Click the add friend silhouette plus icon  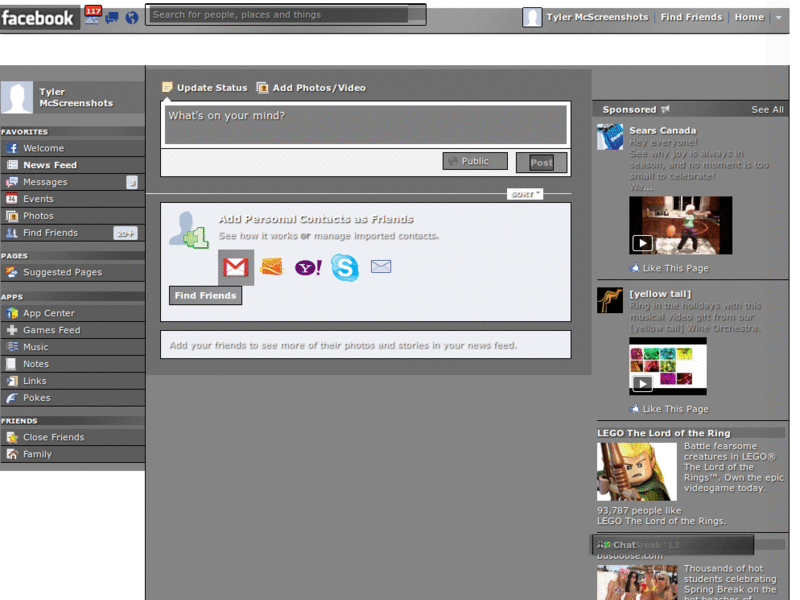point(189,230)
